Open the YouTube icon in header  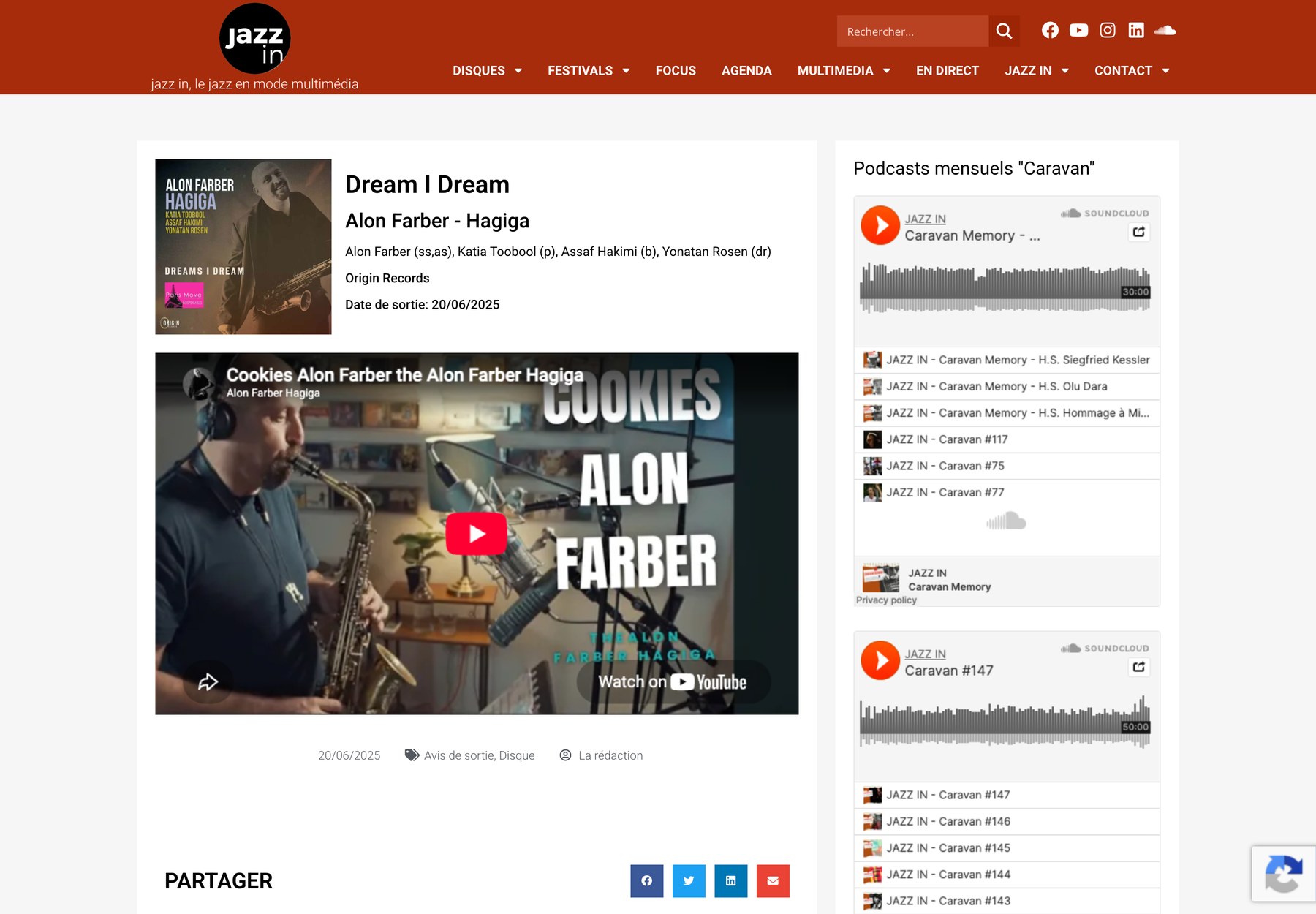tap(1078, 30)
